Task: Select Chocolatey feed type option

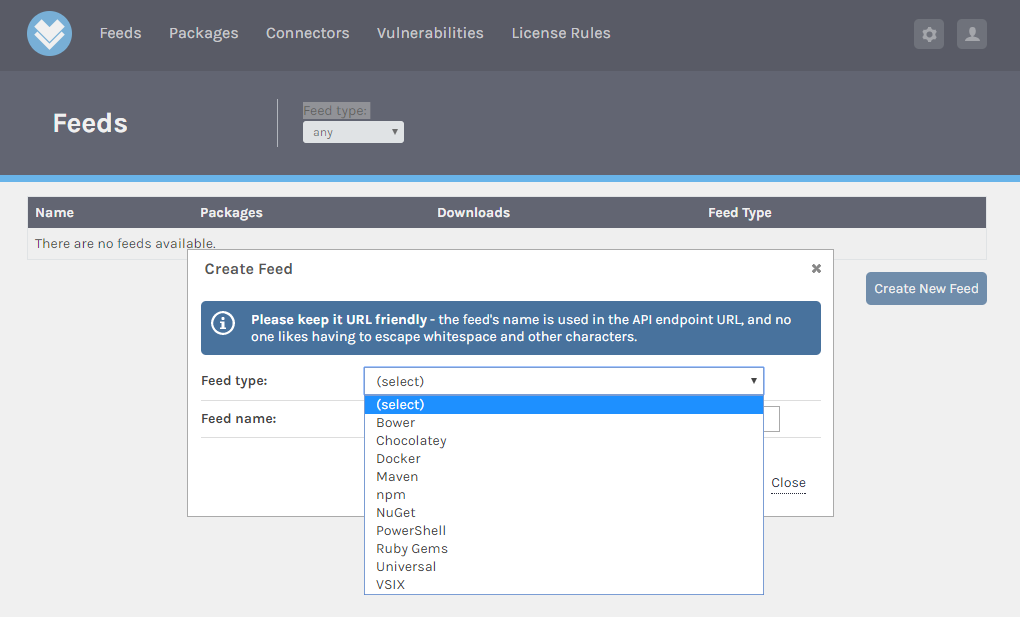Action: tap(411, 441)
